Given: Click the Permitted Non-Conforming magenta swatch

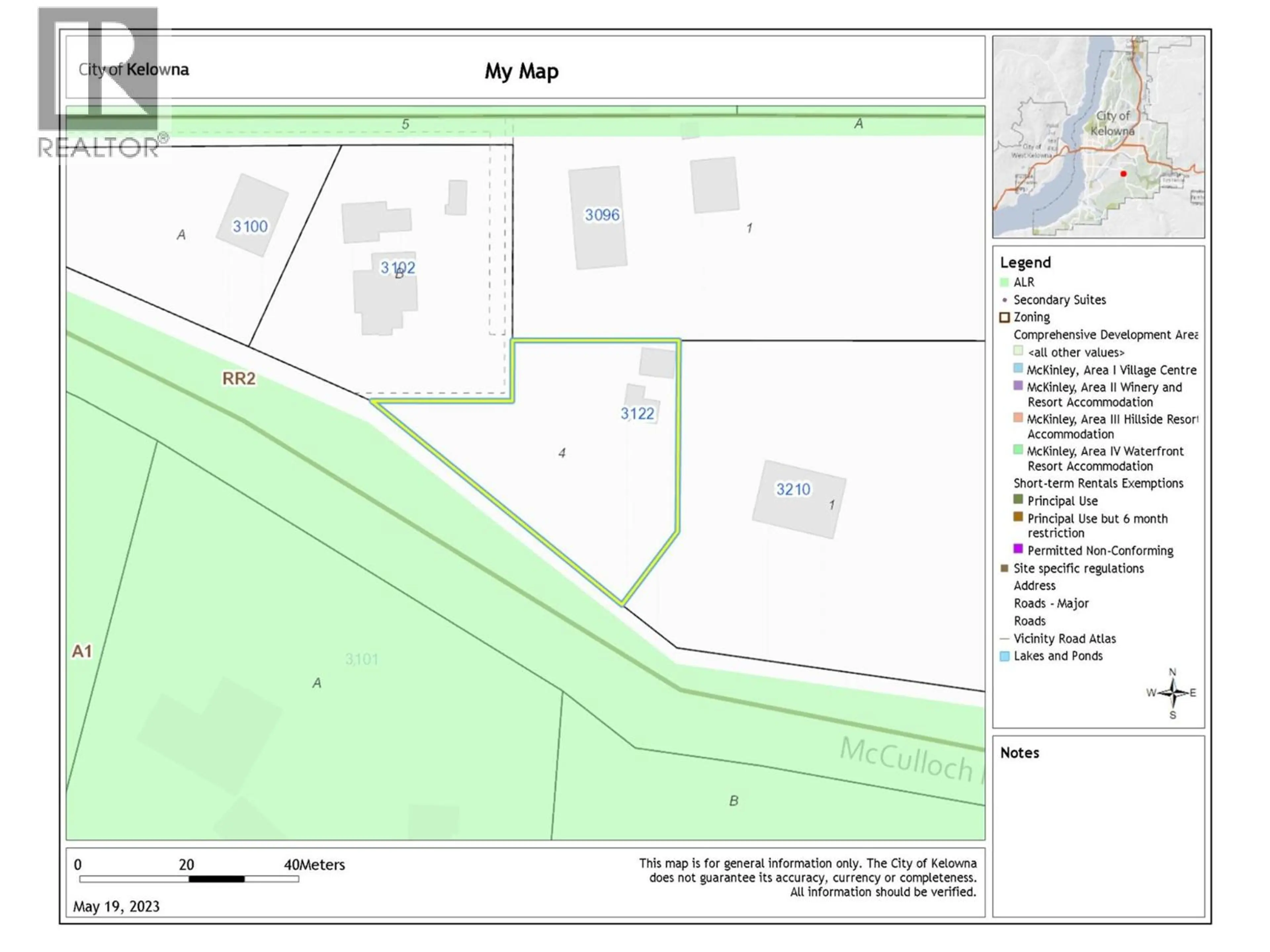Looking at the screenshot, I should click(1018, 549).
